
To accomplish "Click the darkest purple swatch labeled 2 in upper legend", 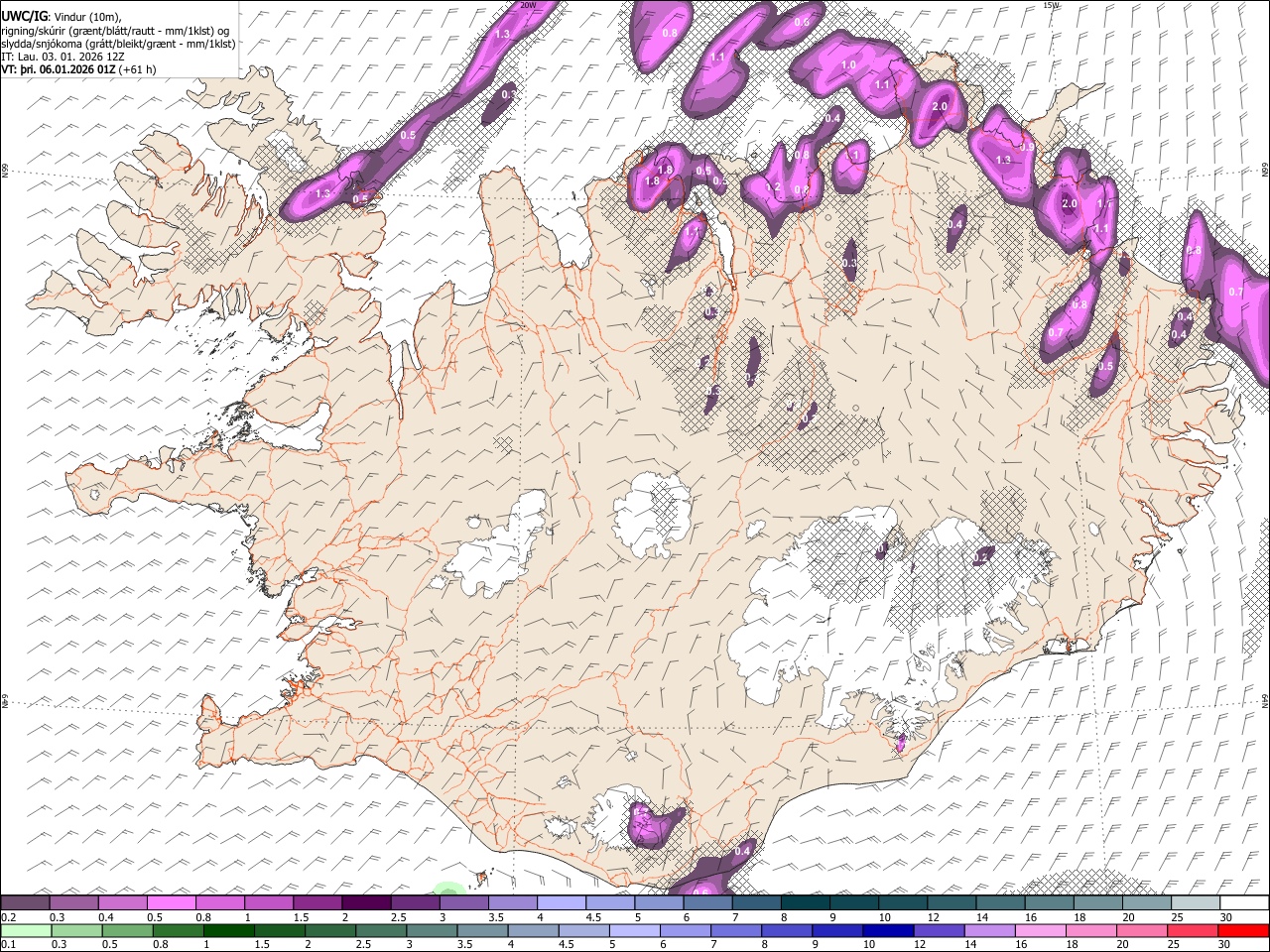I will [366, 902].
